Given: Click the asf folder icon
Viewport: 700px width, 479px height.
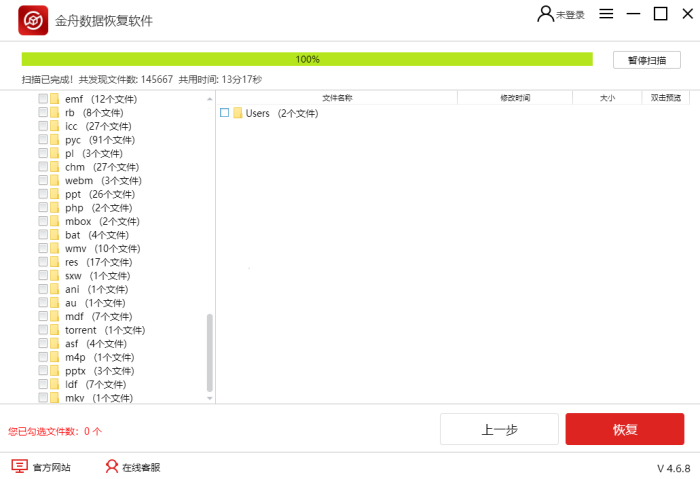Looking at the screenshot, I should (54, 343).
